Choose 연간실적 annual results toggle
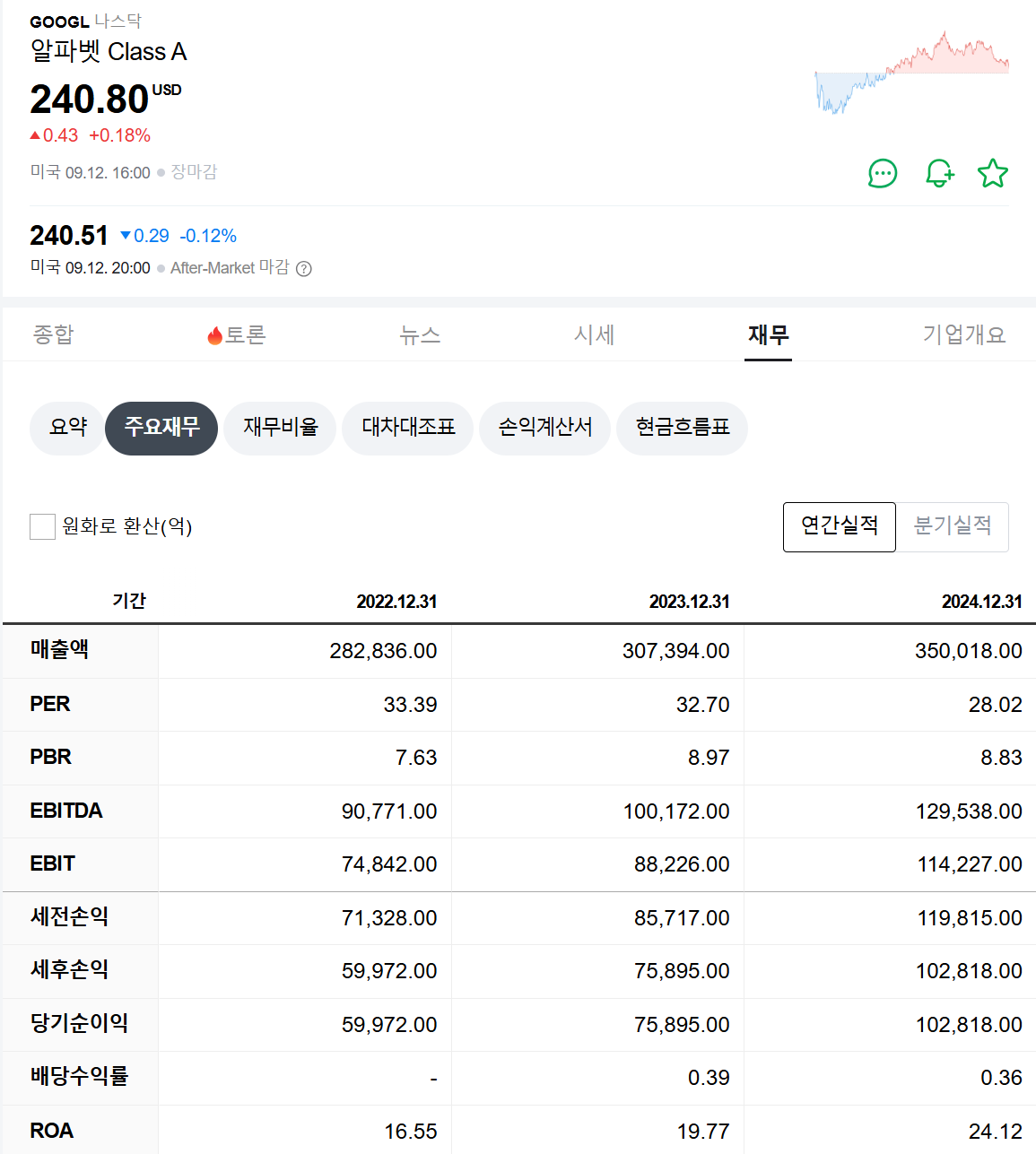 (x=840, y=526)
